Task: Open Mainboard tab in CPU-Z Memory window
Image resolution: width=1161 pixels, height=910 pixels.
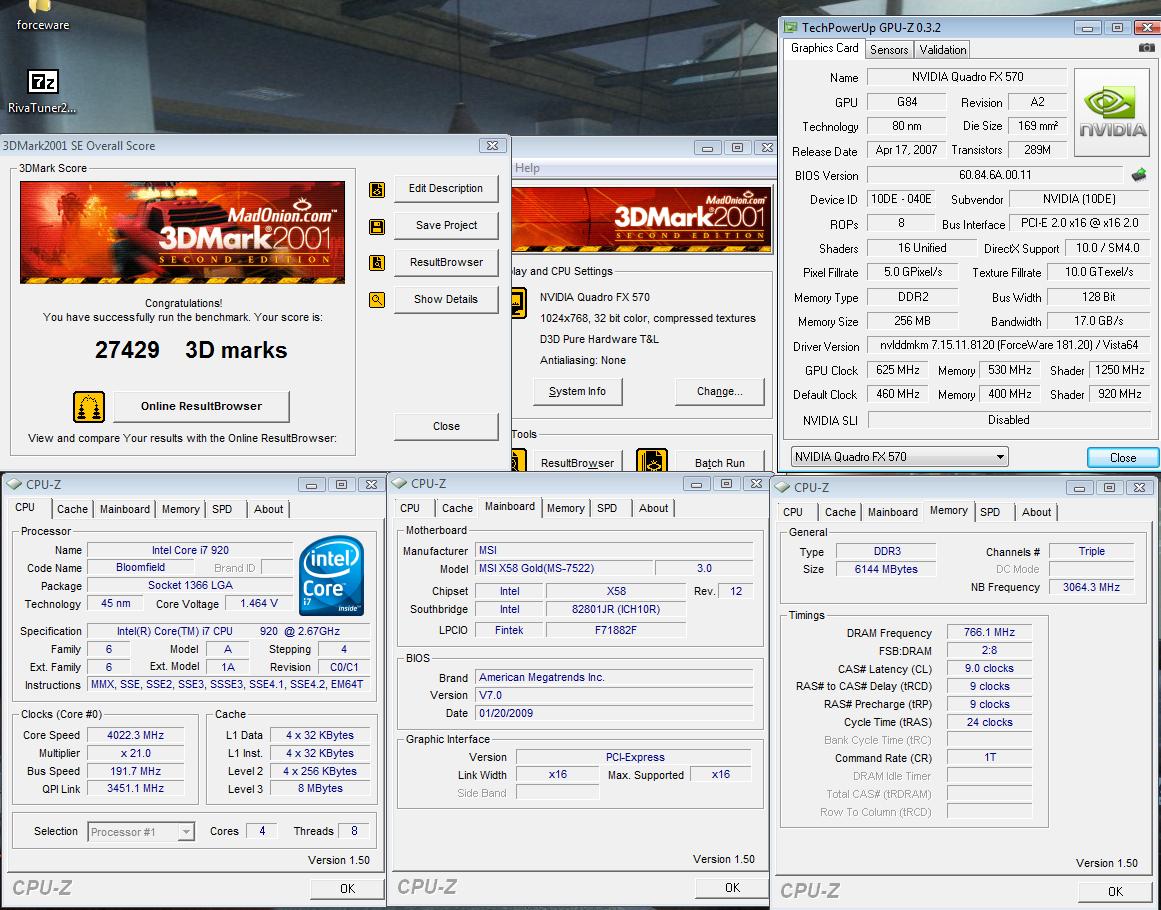Action: (892, 512)
